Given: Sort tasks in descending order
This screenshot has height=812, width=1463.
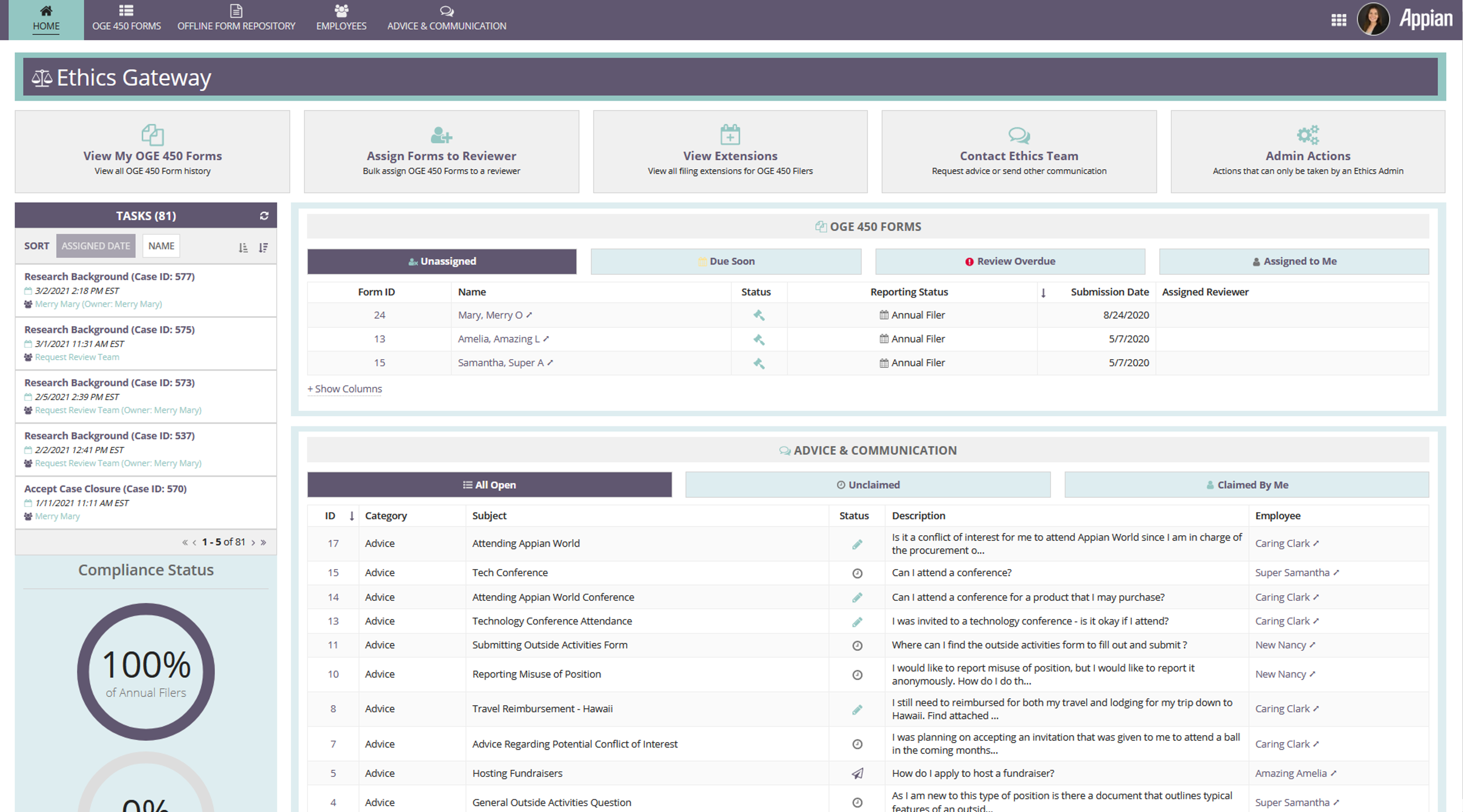Looking at the screenshot, I should (264, 248).
